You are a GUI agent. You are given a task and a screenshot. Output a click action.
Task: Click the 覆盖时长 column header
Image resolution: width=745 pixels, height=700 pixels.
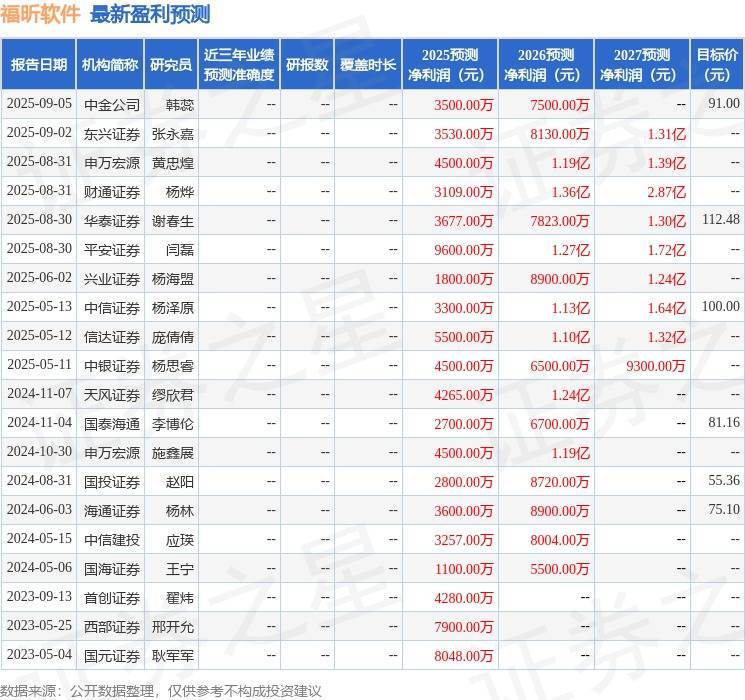368,64
